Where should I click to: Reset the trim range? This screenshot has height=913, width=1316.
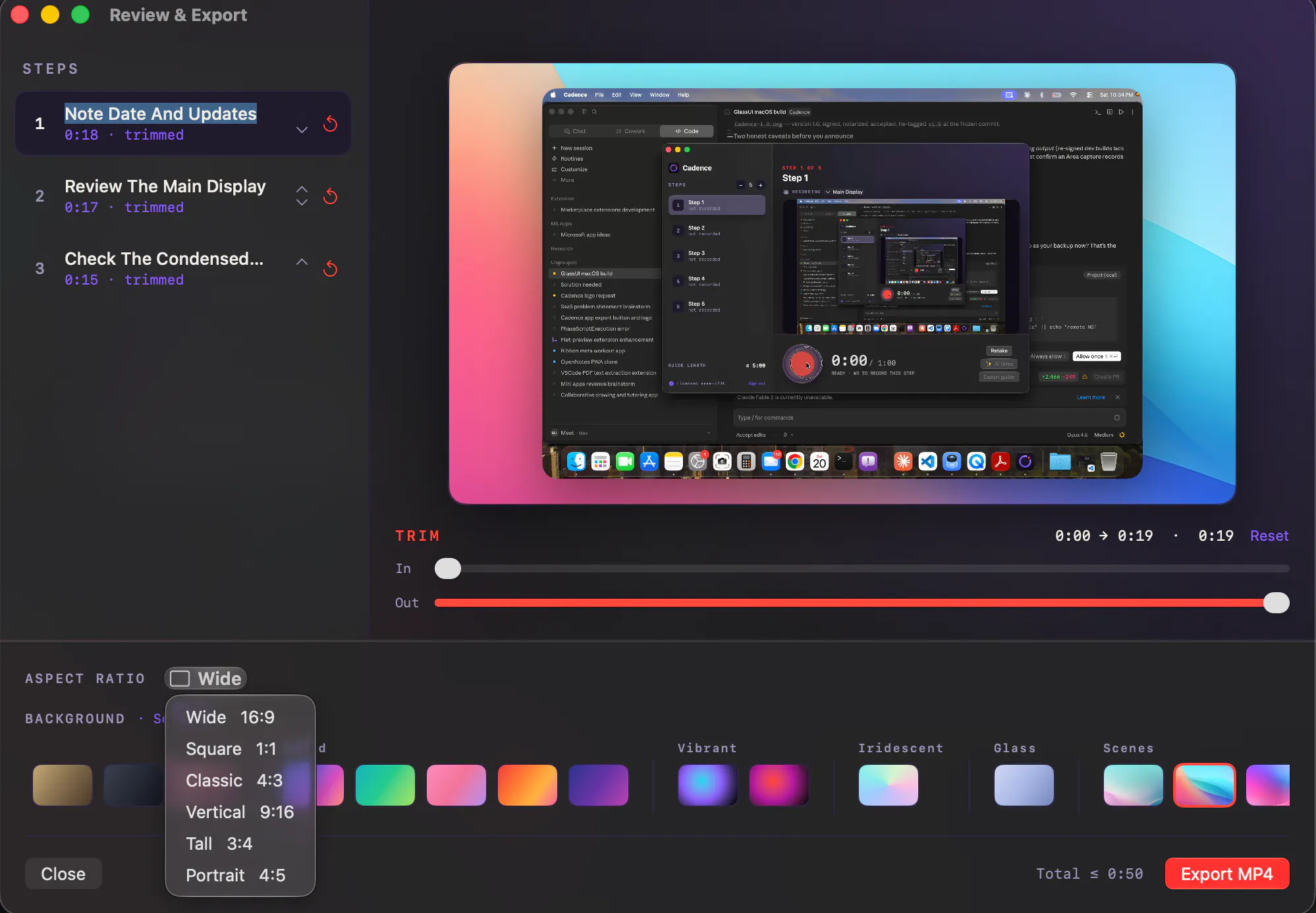point(1269,536)
